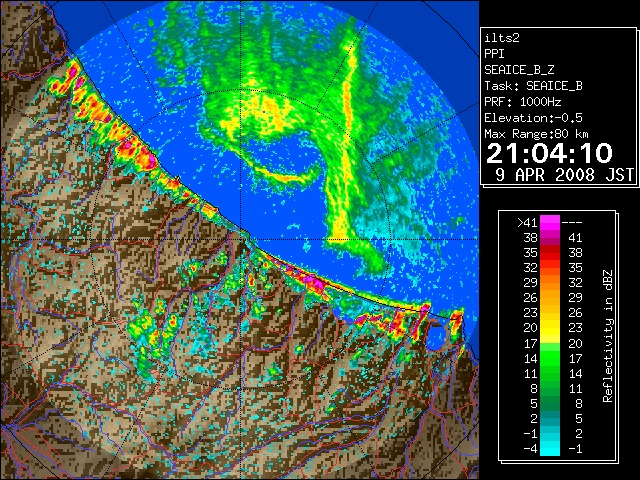The height and width of the screenshot is (480, 640).
Task: Pick the cyan color band beside -4
Action: (x=550, y=448)
